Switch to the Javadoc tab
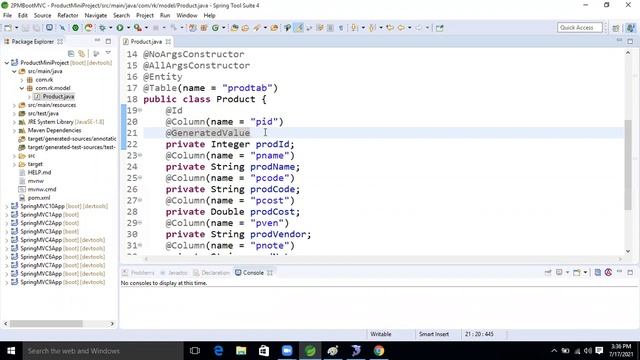 tap(173, 273)
